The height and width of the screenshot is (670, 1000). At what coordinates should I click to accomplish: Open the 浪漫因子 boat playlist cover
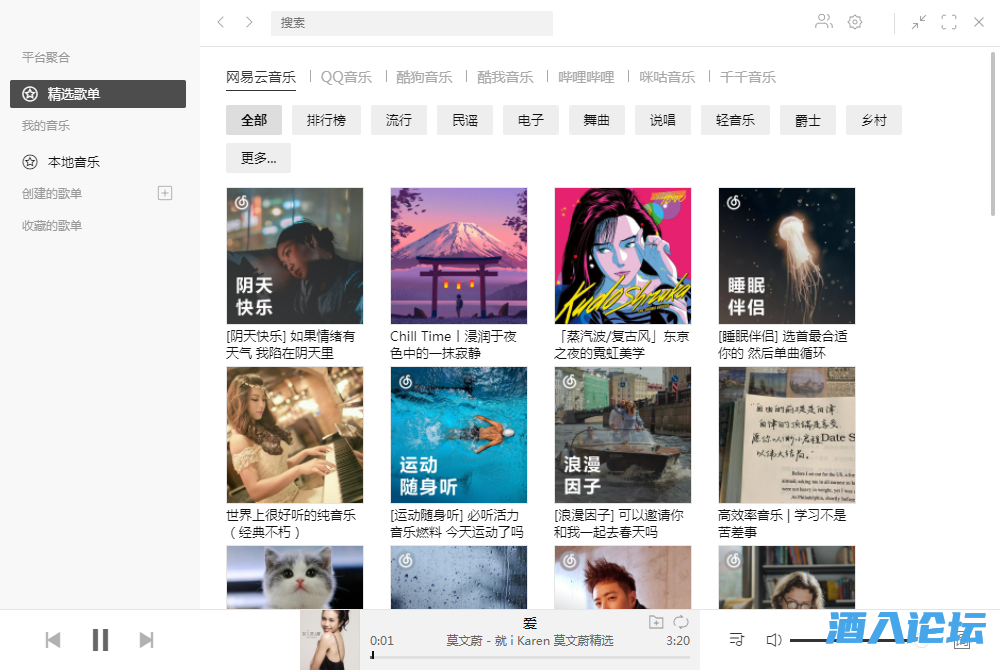tap(622, 435)
